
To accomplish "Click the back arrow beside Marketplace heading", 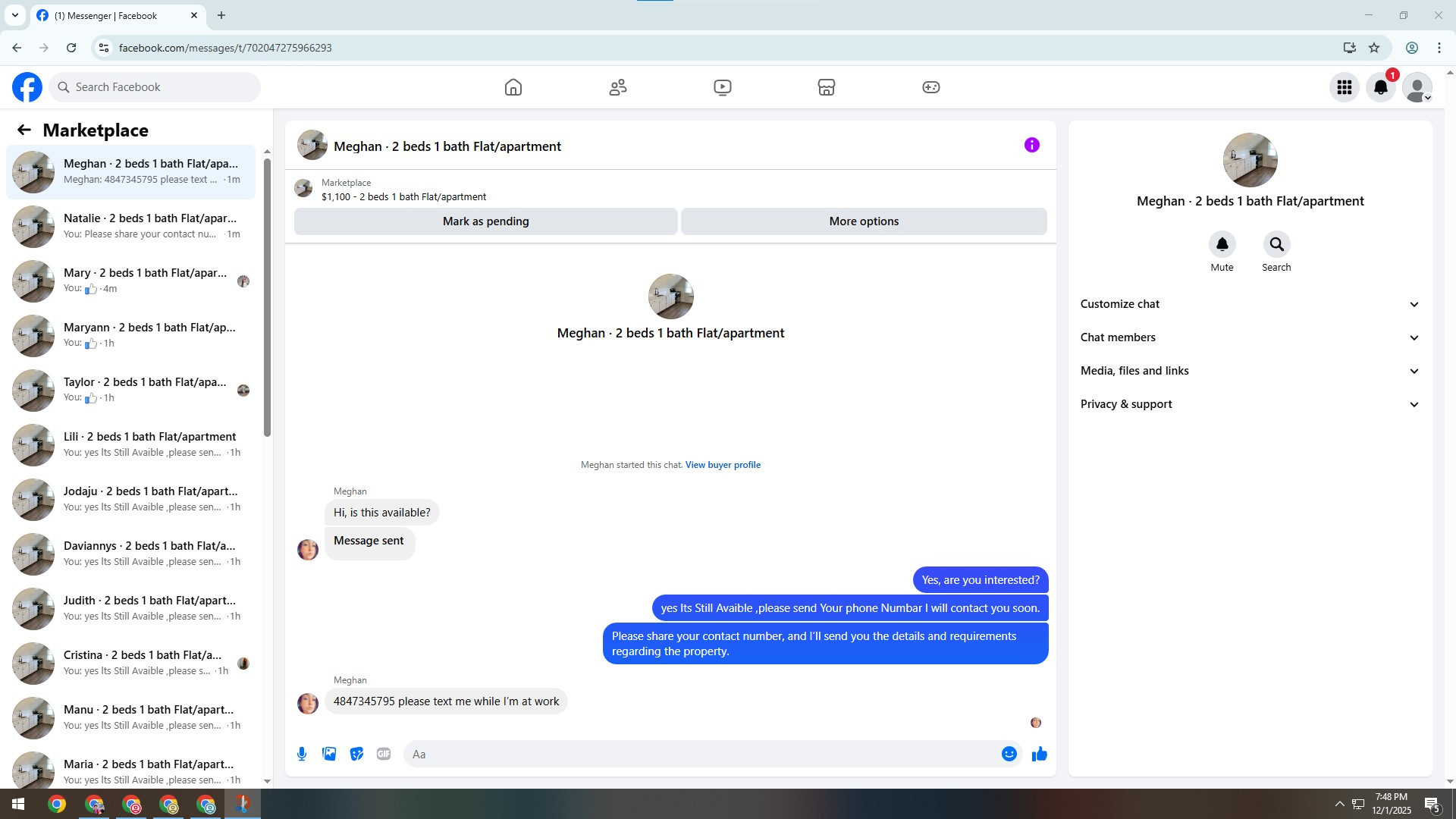I will (x=24, y=130).
